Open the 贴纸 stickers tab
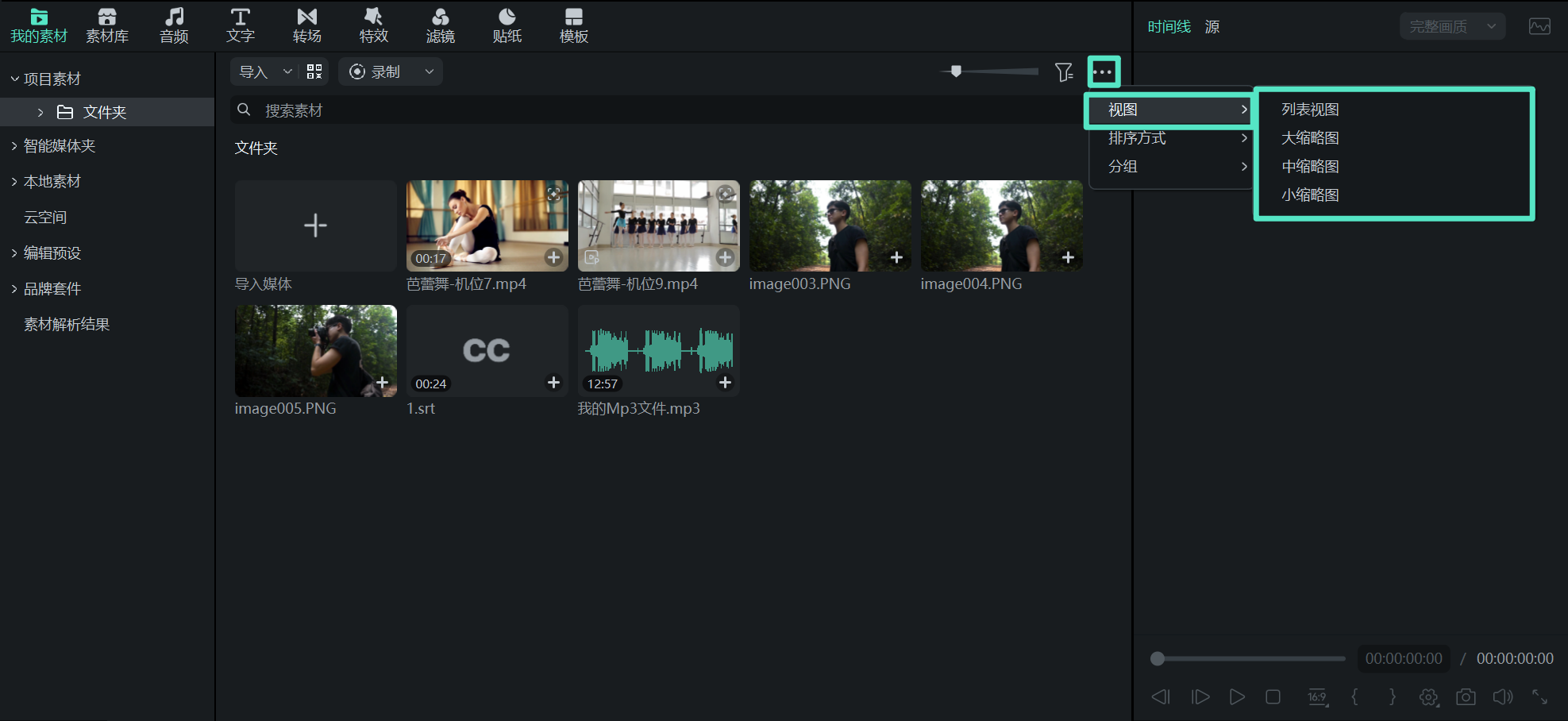Image resolution: width=1568 pixels, height=721 pixels. [507, 26]
